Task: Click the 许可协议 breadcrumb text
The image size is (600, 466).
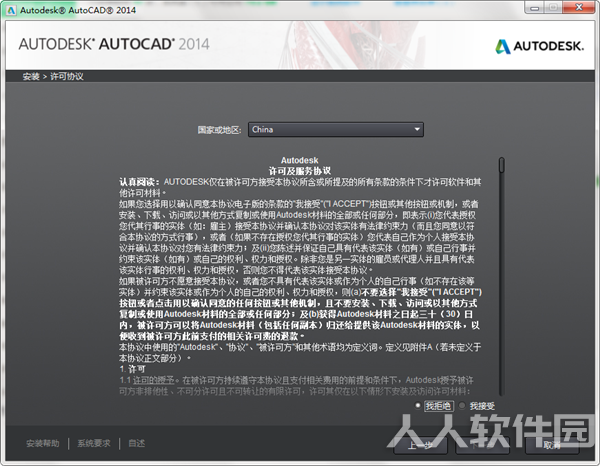Action: 67,77
